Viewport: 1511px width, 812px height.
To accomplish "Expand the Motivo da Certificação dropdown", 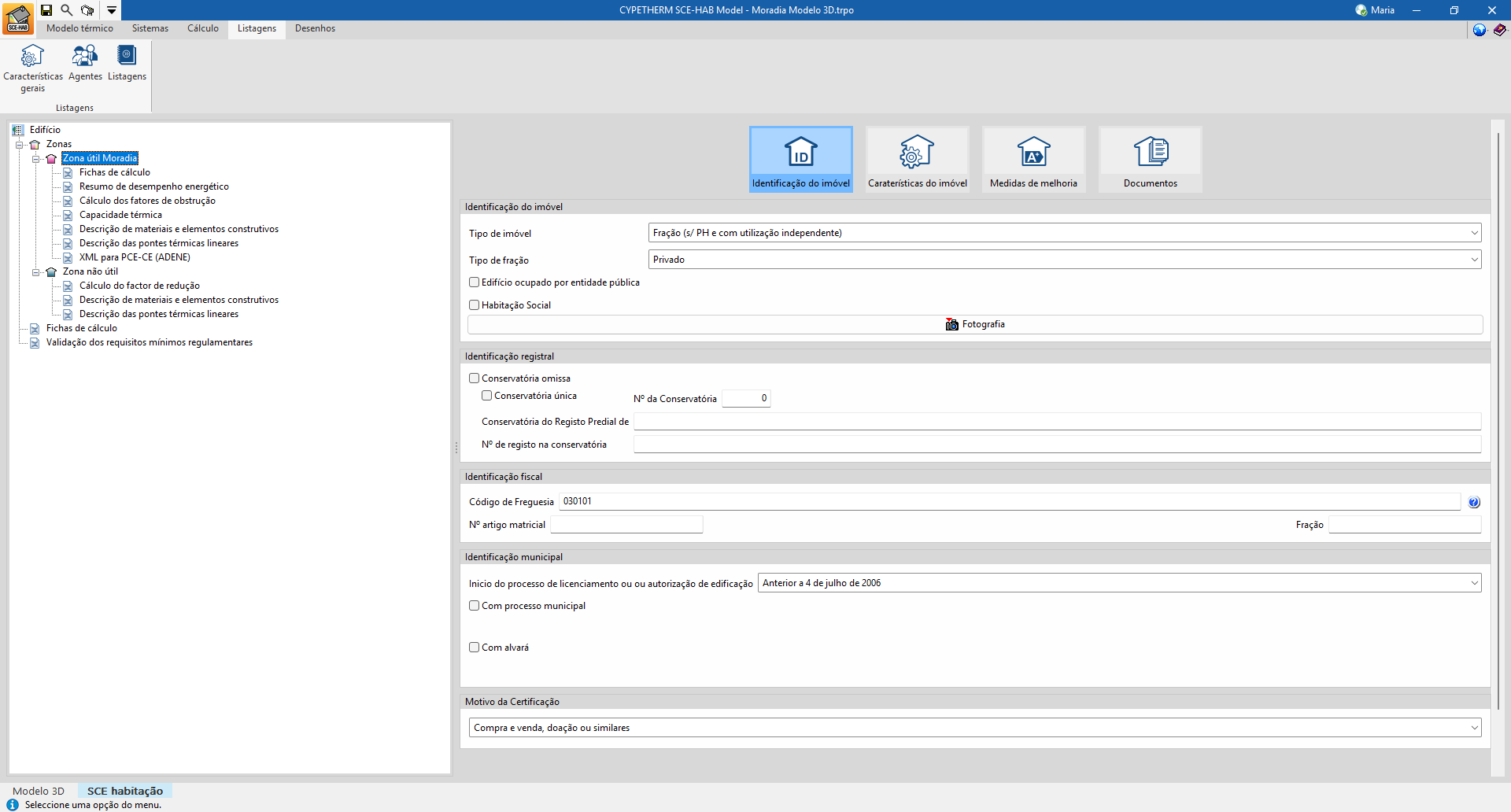I will 974,728.
